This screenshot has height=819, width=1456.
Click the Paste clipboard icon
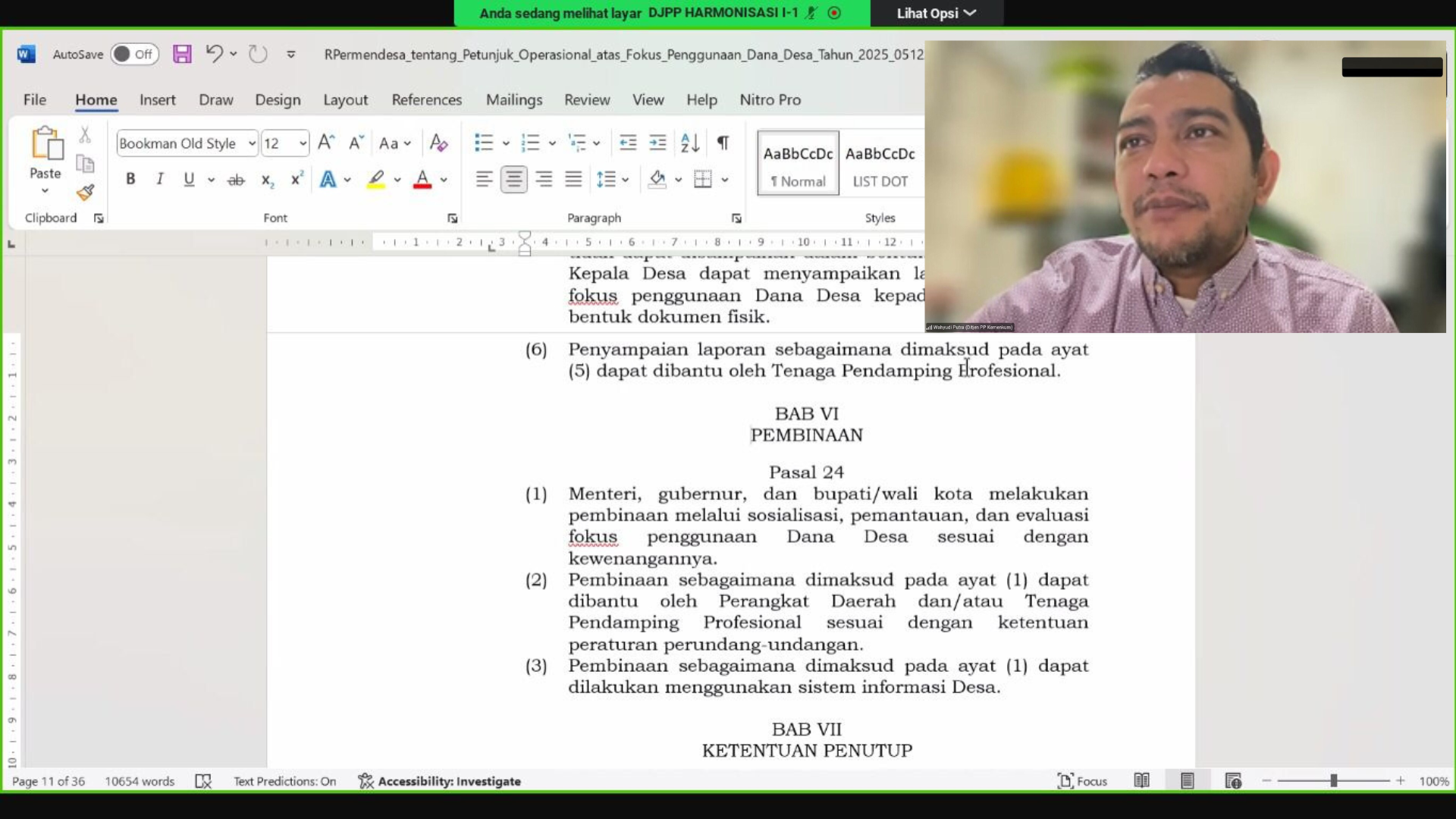tap(45, 143)
